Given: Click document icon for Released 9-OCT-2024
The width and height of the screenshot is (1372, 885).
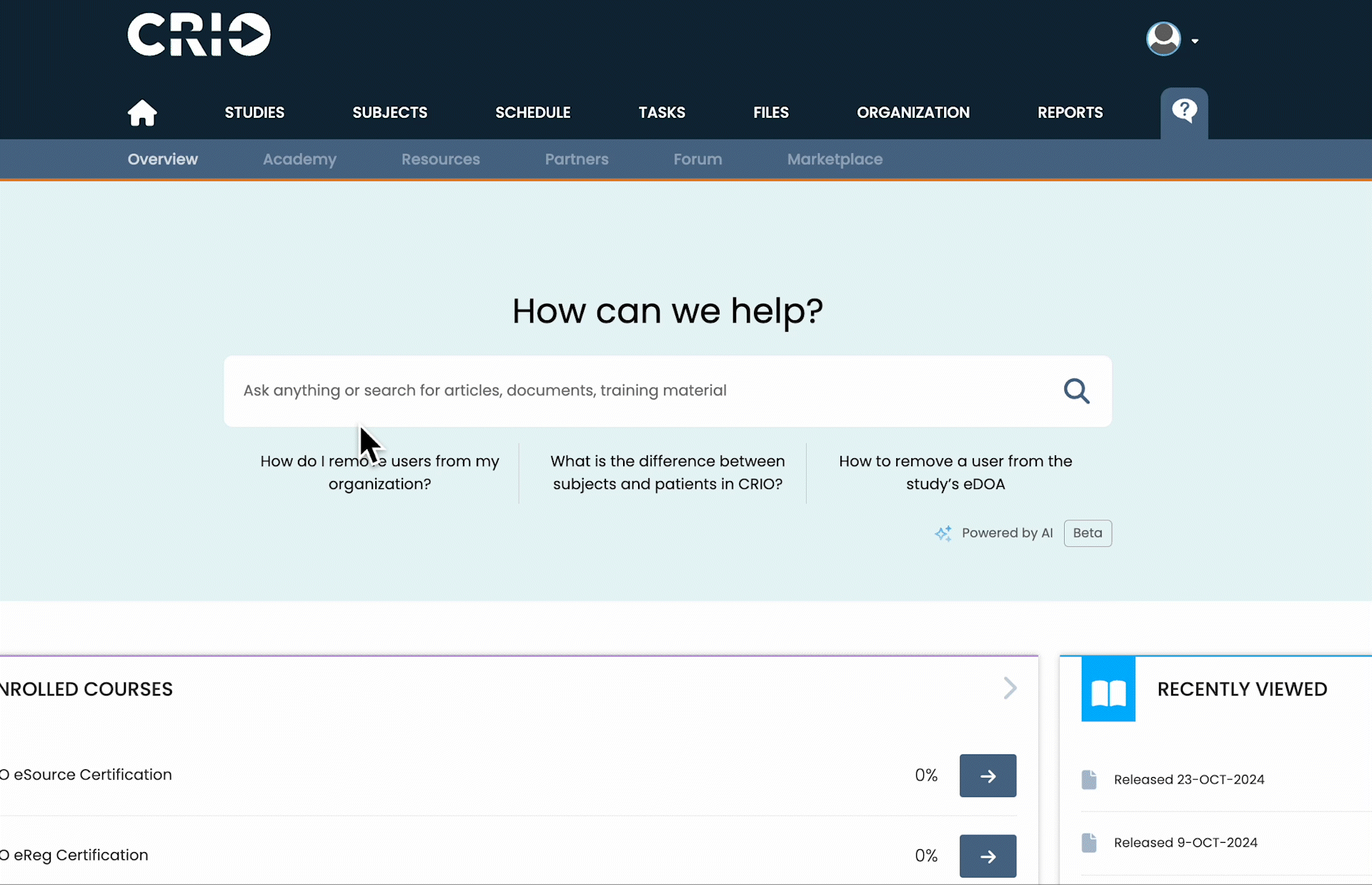Looking at the screenshot, I should click(1089, 842).
